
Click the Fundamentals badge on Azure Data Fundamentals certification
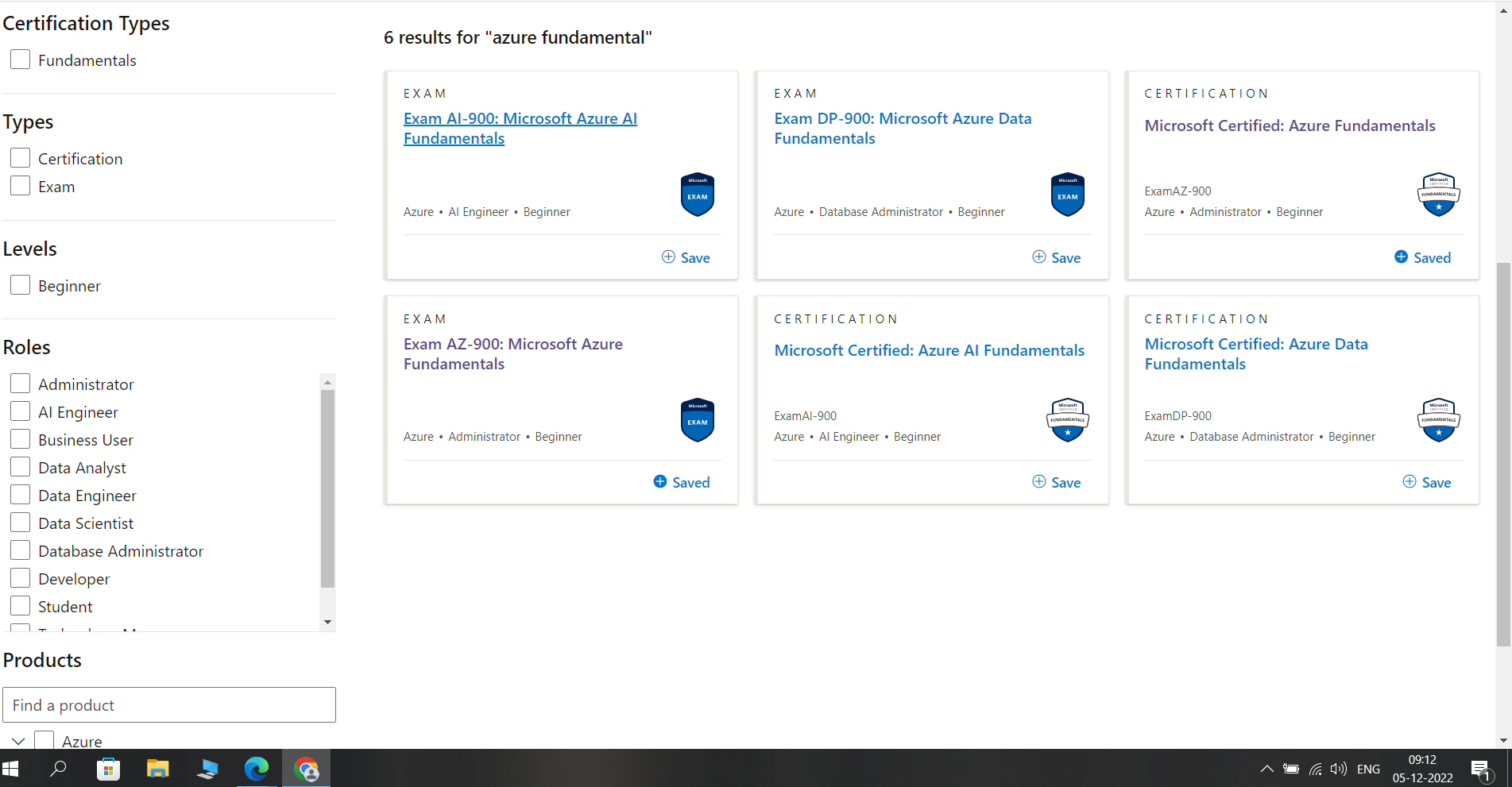click(1438, 420)
